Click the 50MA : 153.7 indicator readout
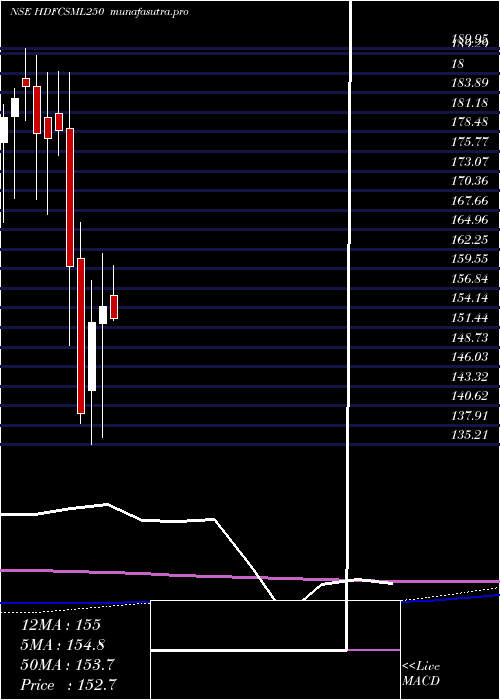Image resolution: width=500 pixels, height=700 pixels. pyautogui.click(x=67, y=665)
